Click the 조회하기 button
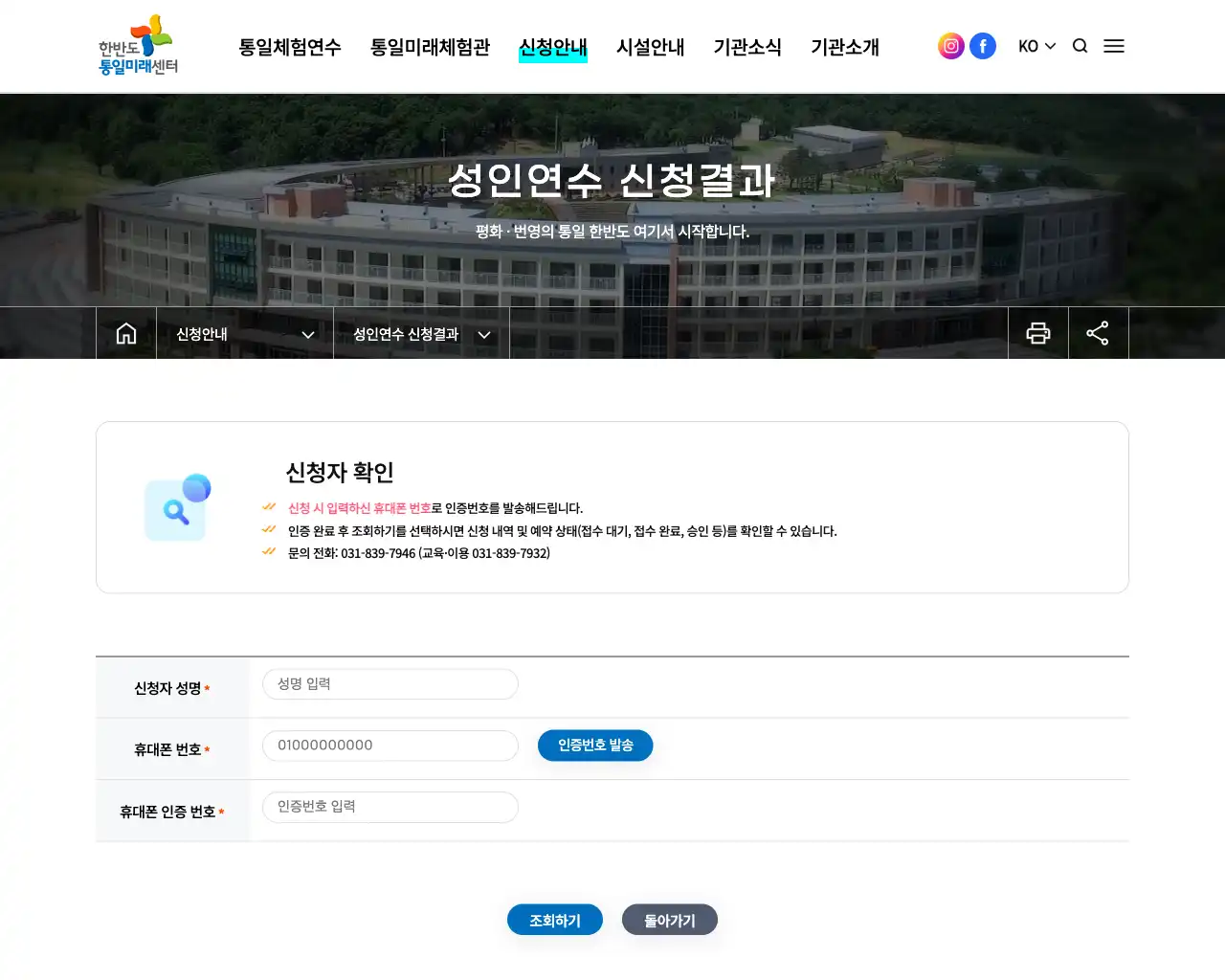This screenshot has width=1225, height=980. tap(555, 920)
